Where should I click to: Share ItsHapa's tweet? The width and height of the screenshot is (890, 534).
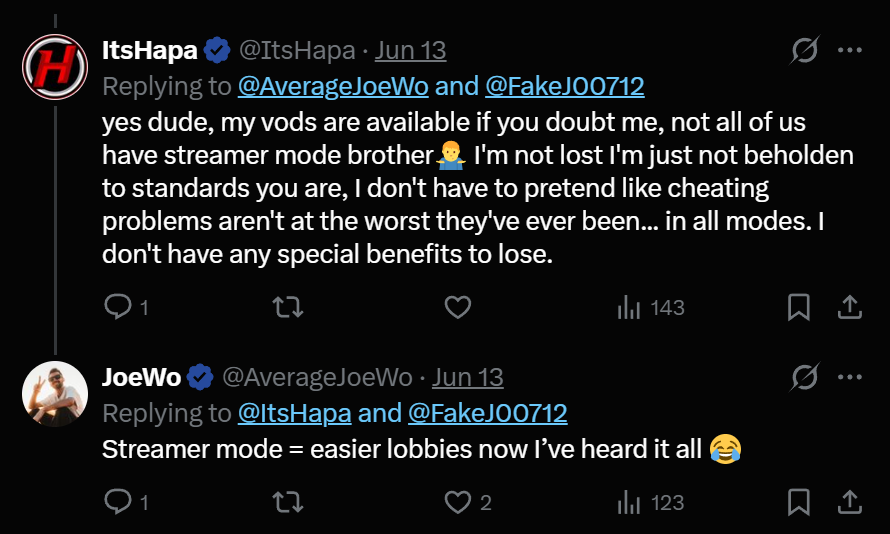click(850, 308)
